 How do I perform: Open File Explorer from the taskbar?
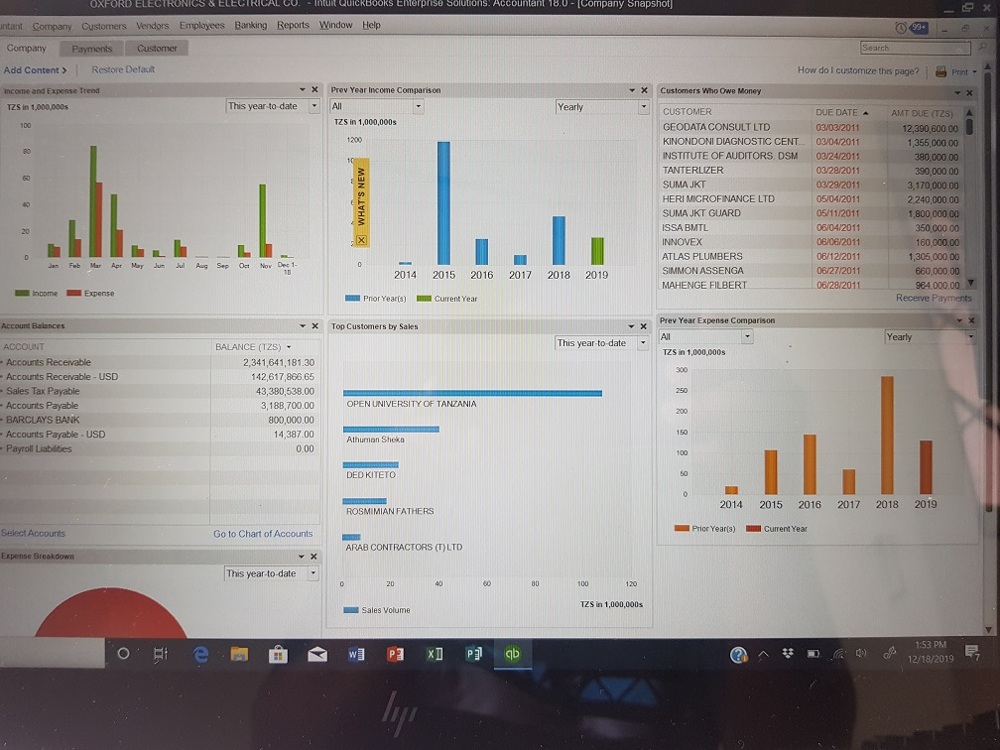pyautogui.click(x=239, y=654)
